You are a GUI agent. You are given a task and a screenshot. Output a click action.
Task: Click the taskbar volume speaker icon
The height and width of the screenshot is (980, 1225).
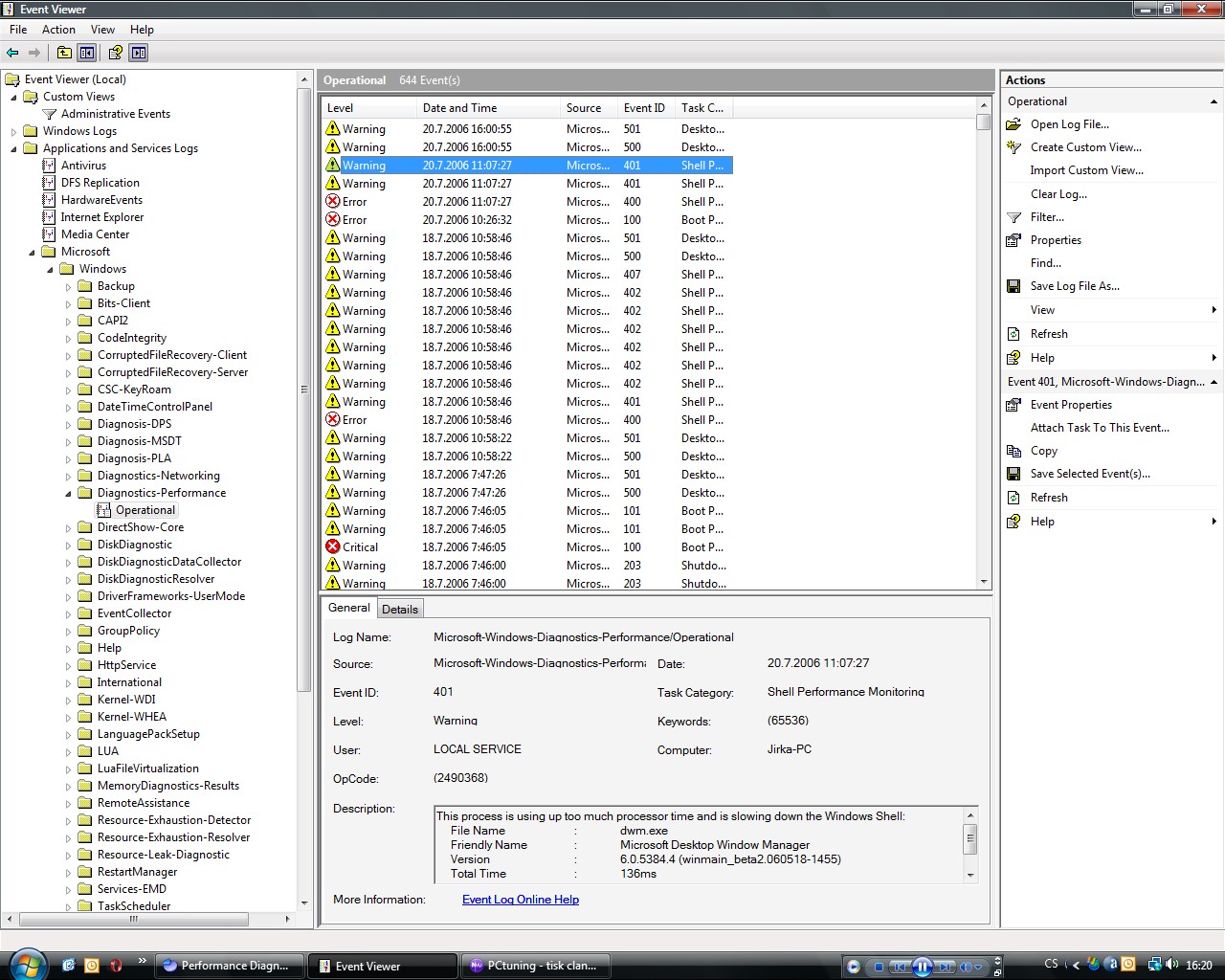click(1173, 965)
